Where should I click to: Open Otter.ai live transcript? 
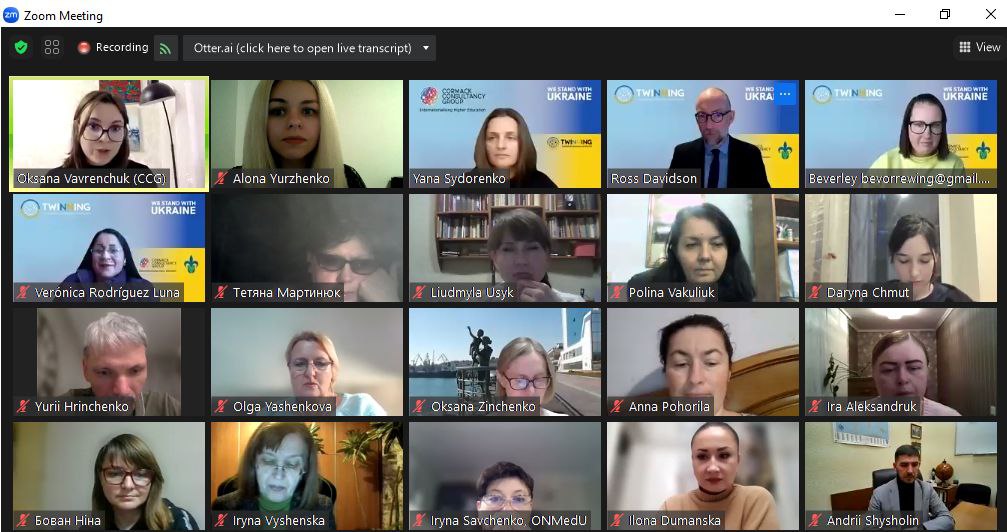pos(302,48)
